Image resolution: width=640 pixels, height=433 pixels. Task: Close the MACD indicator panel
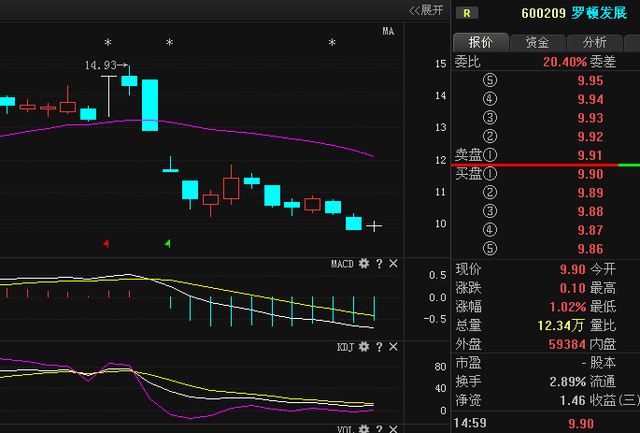pyautogui.click(x=393, y=264)
